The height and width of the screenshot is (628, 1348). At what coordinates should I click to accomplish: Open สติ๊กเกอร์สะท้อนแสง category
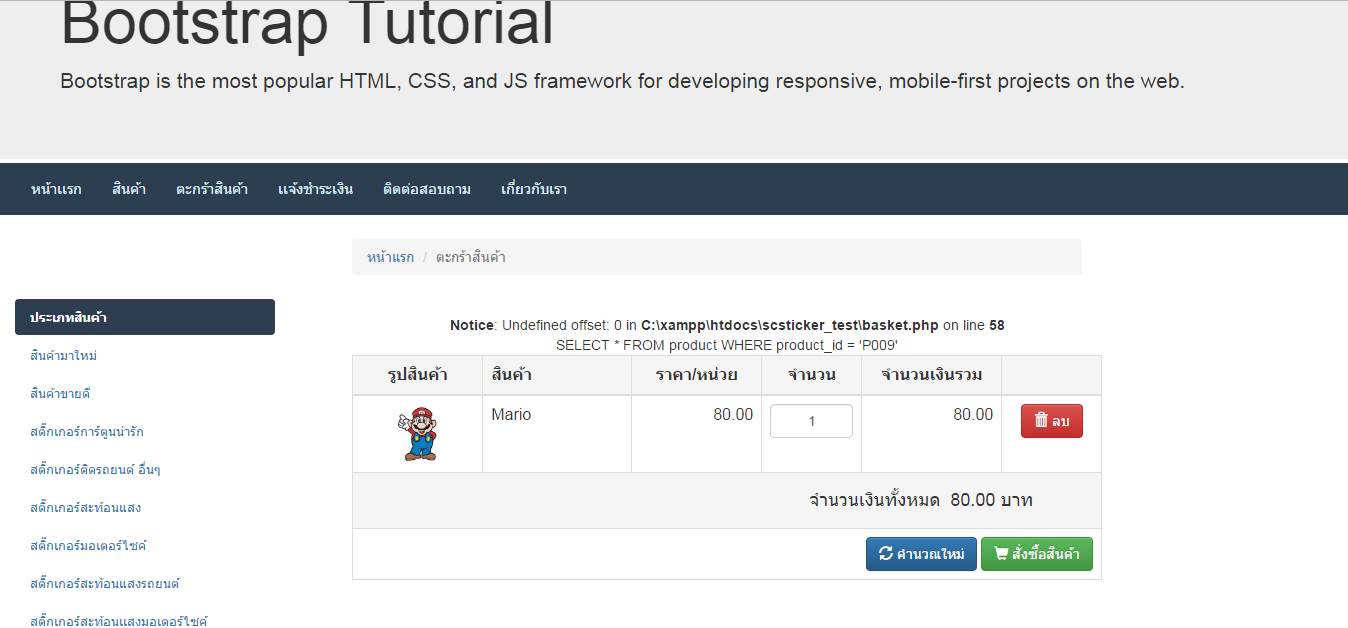tap(85, 508)
